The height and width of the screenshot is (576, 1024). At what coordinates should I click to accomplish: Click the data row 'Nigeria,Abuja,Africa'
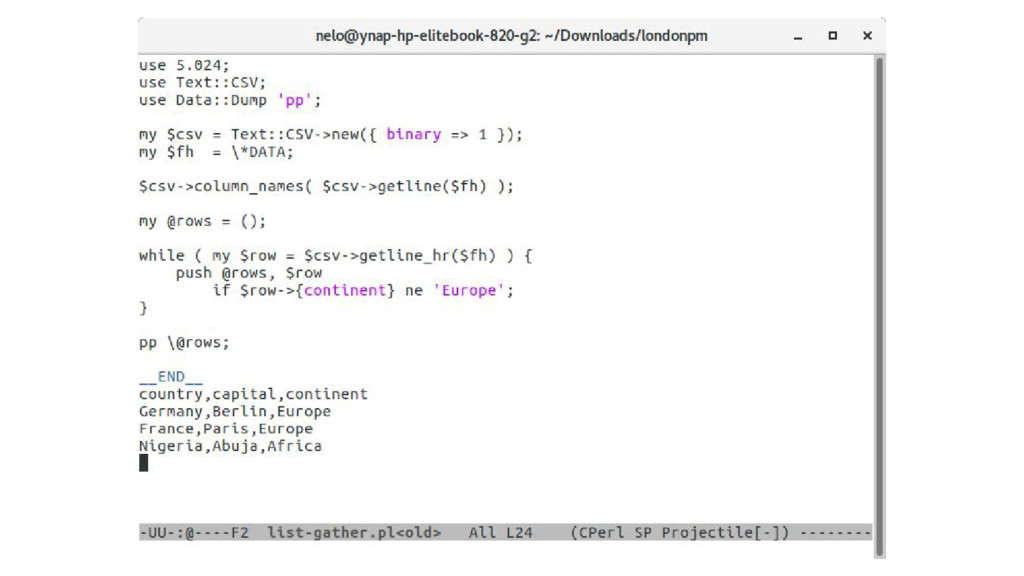[231, 446]
